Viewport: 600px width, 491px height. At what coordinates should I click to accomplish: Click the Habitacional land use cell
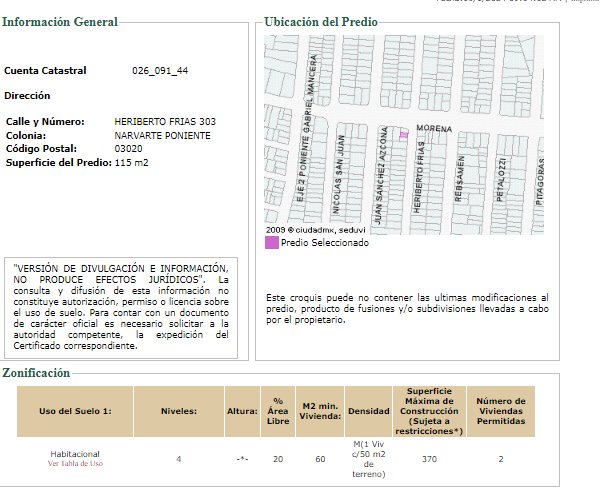click(75, 454)
